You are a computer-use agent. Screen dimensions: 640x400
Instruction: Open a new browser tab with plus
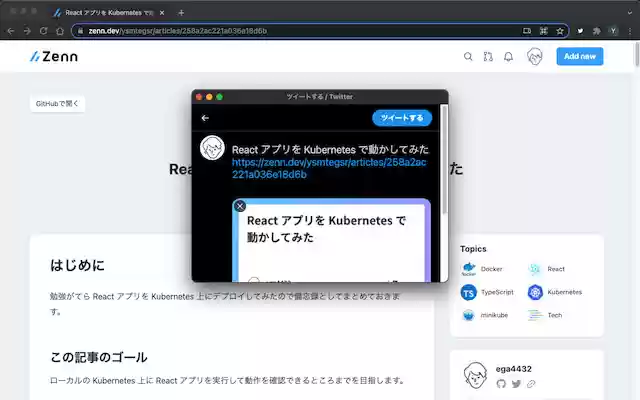coord(181,13)
